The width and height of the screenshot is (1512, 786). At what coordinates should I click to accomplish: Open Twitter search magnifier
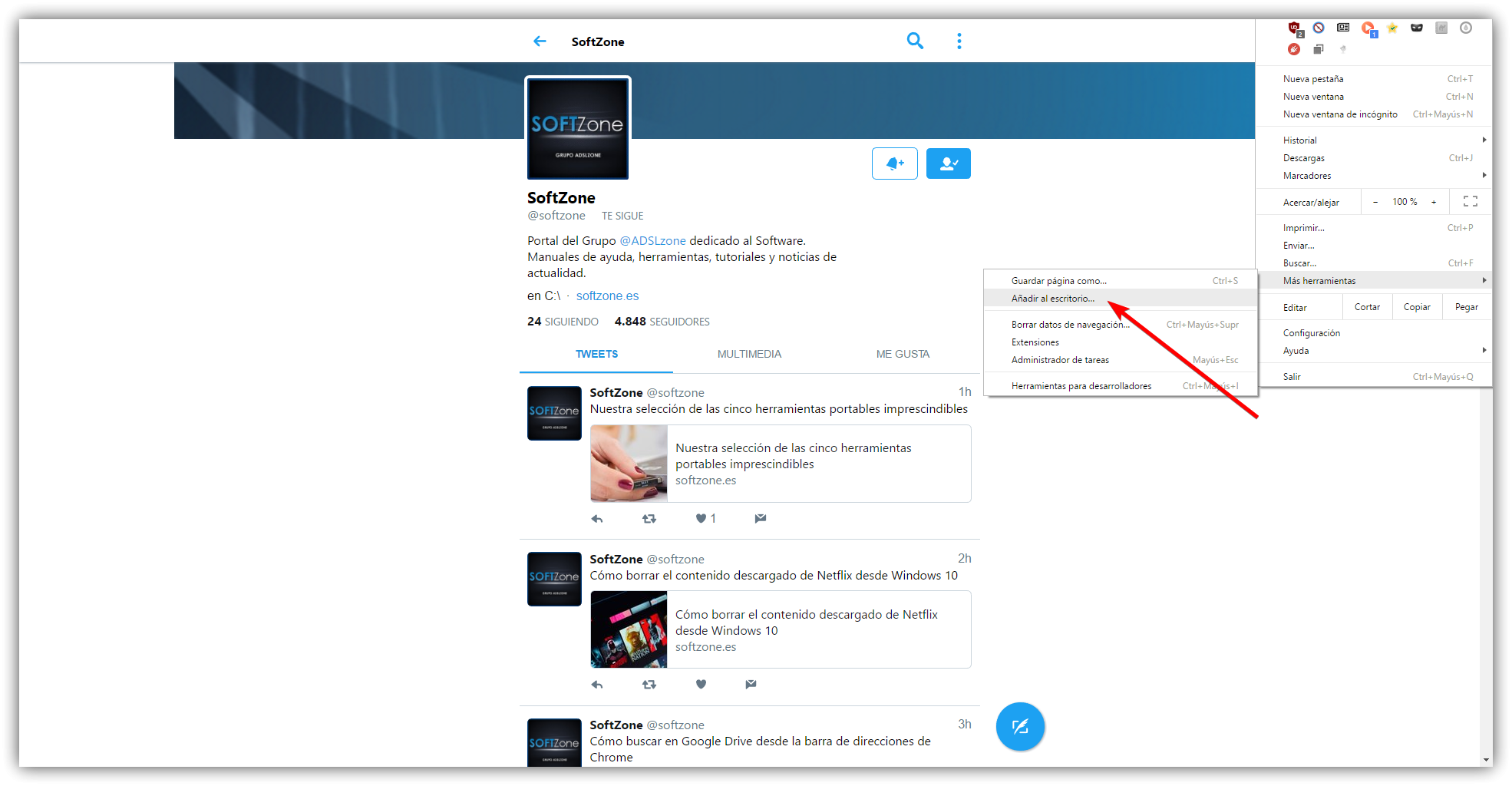[x=915, y=41]
